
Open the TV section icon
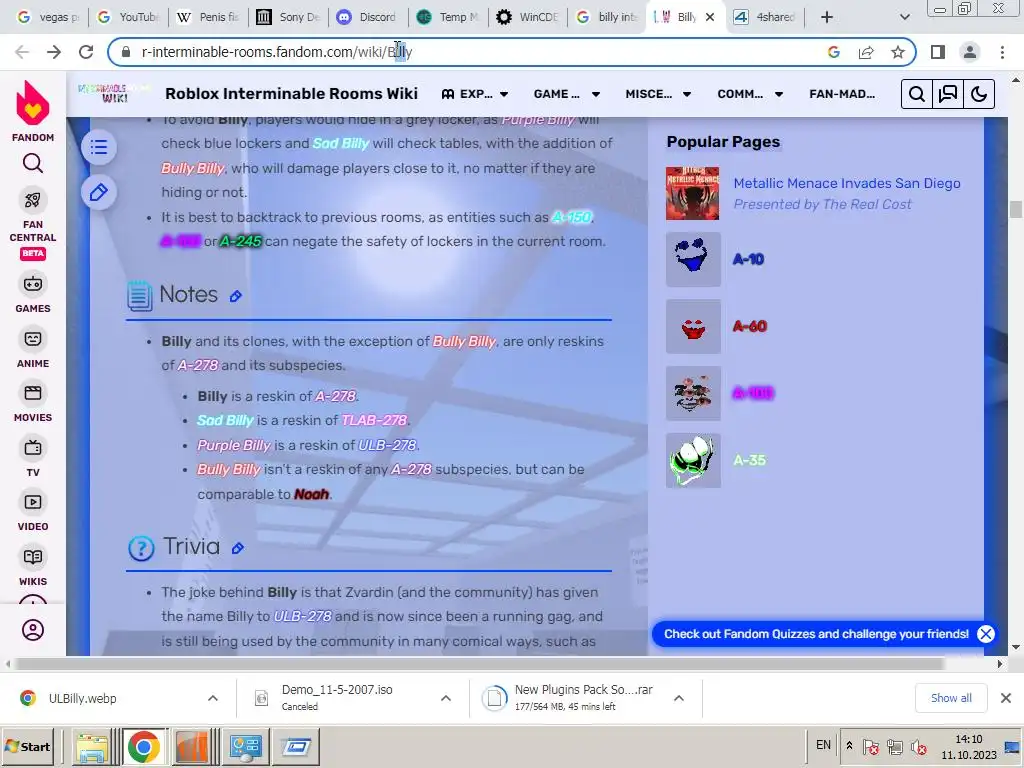point(33,448)
